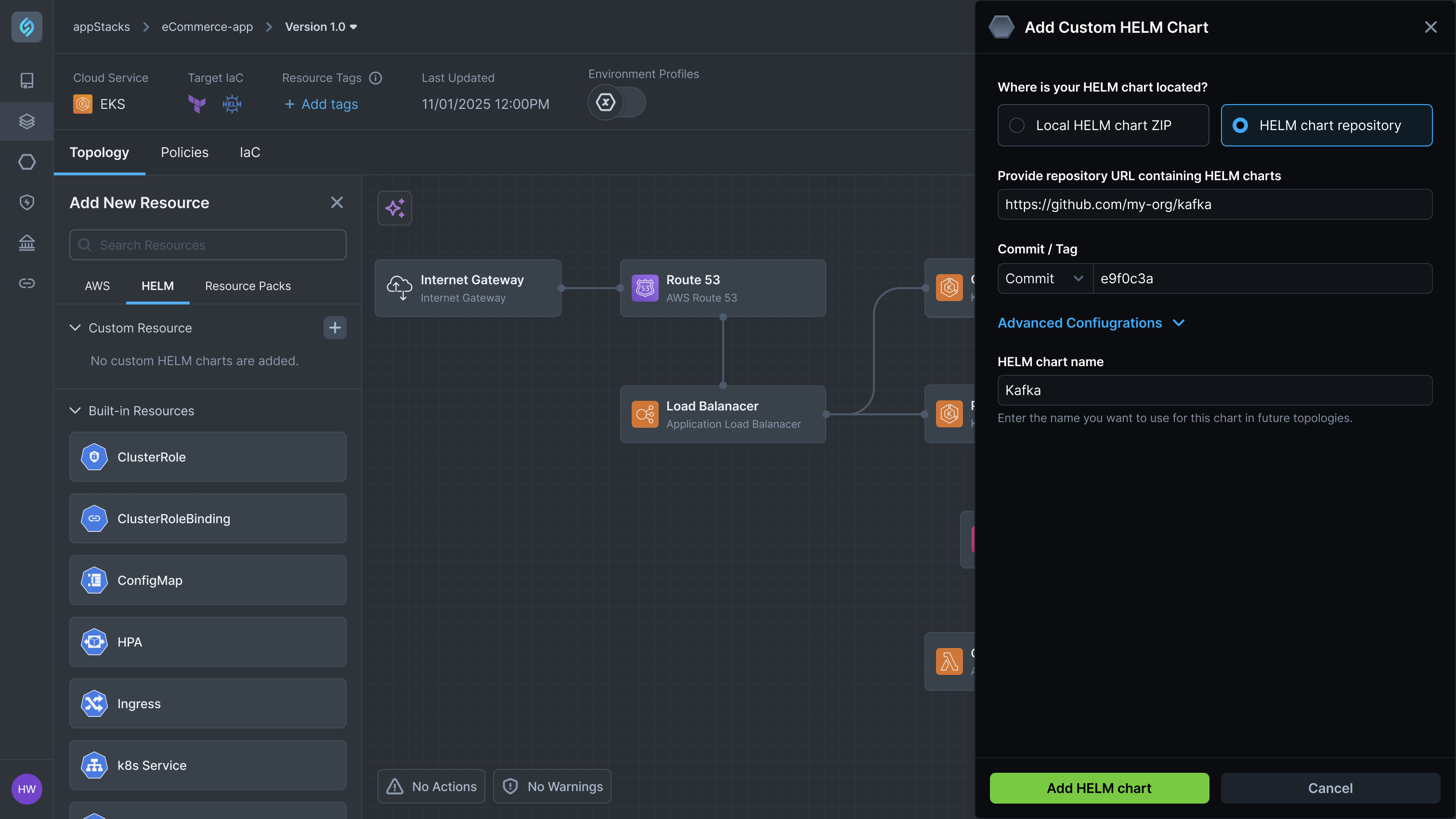
Task: Click the EKS cloud service icon
Action: point(82,104)
